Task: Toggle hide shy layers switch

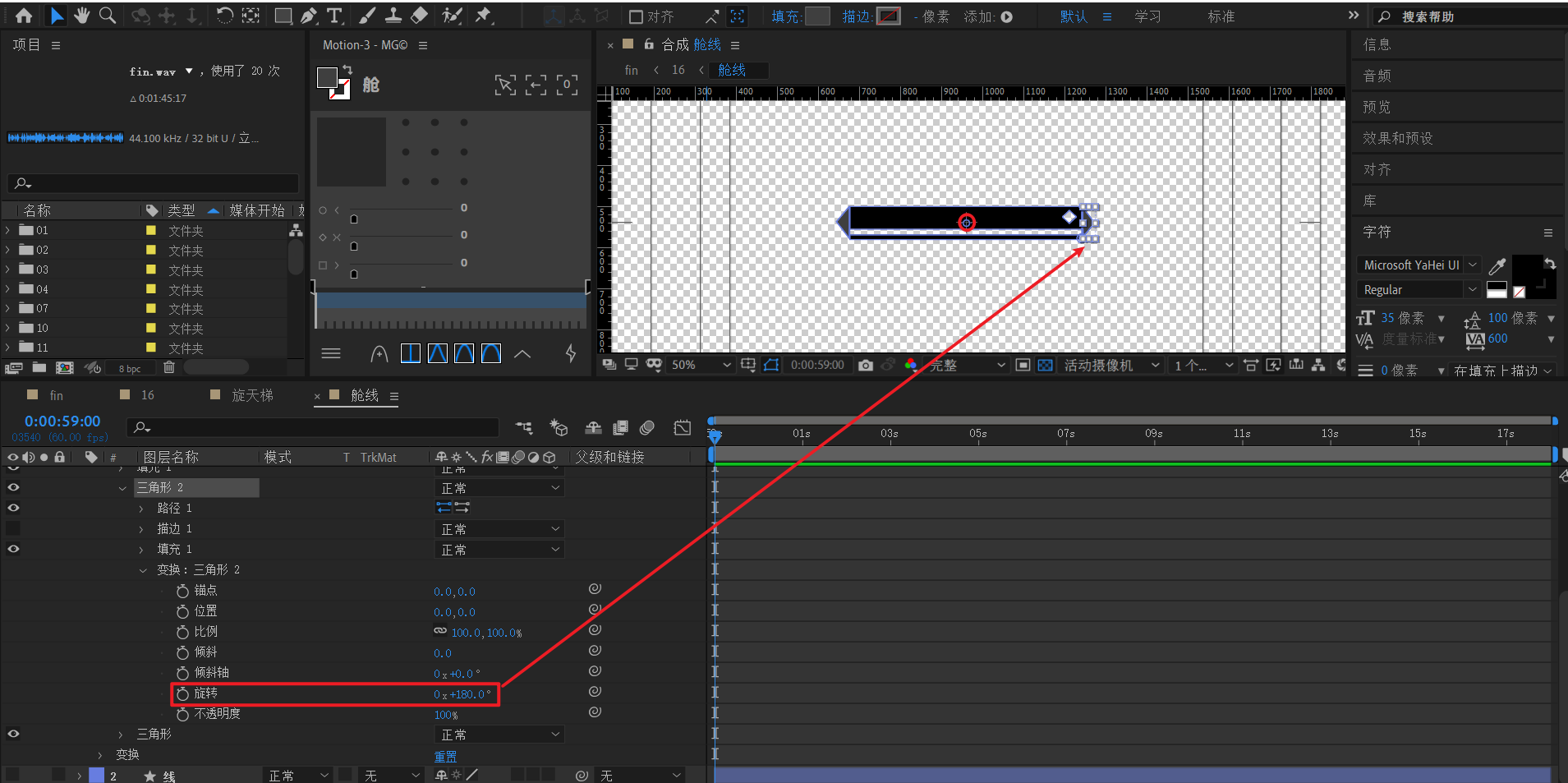Action: click(593, 427)
